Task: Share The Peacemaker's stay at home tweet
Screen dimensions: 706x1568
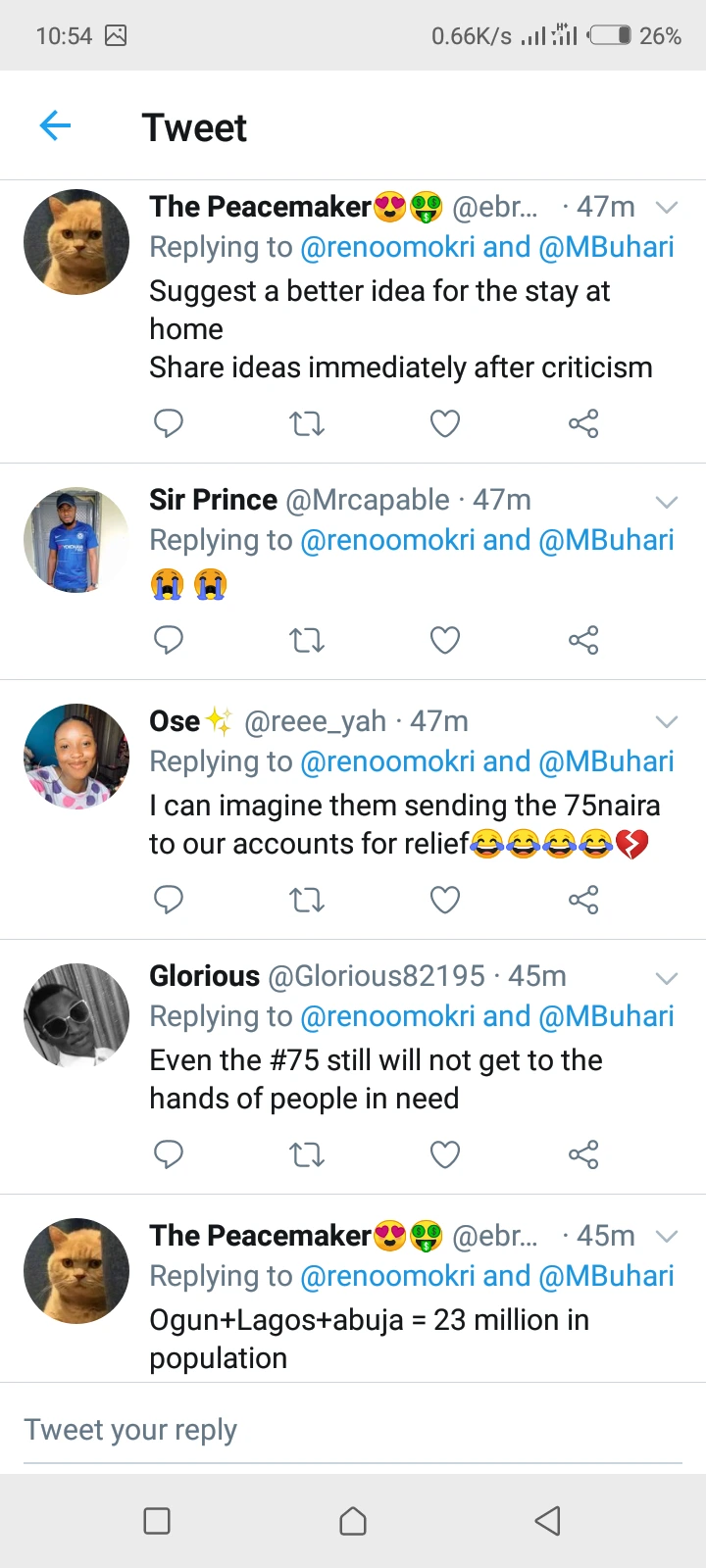Action: [x=583, y=424]
